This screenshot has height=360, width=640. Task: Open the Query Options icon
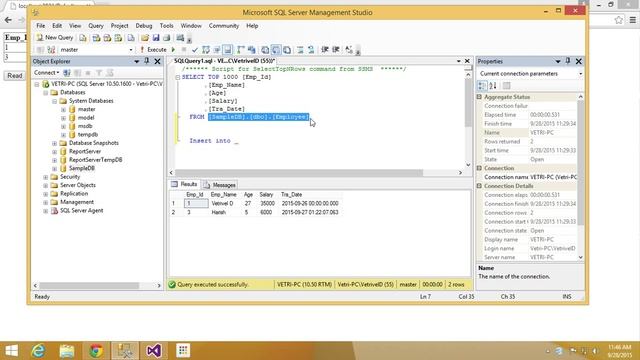tap(217, 50)
